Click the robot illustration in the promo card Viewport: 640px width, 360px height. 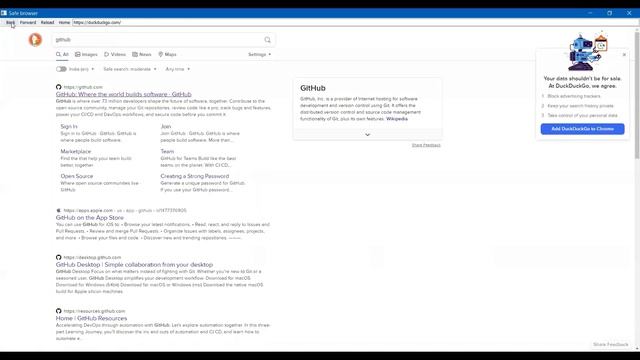coord(587,52)
